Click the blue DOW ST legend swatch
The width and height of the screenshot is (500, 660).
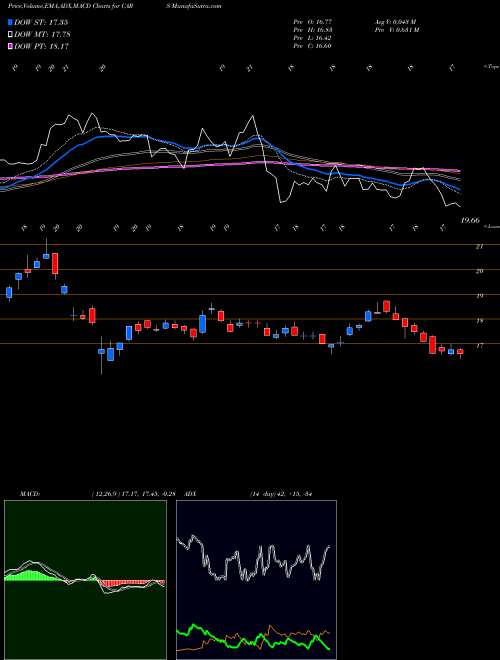pyautogui.click(x=11, y=22)
